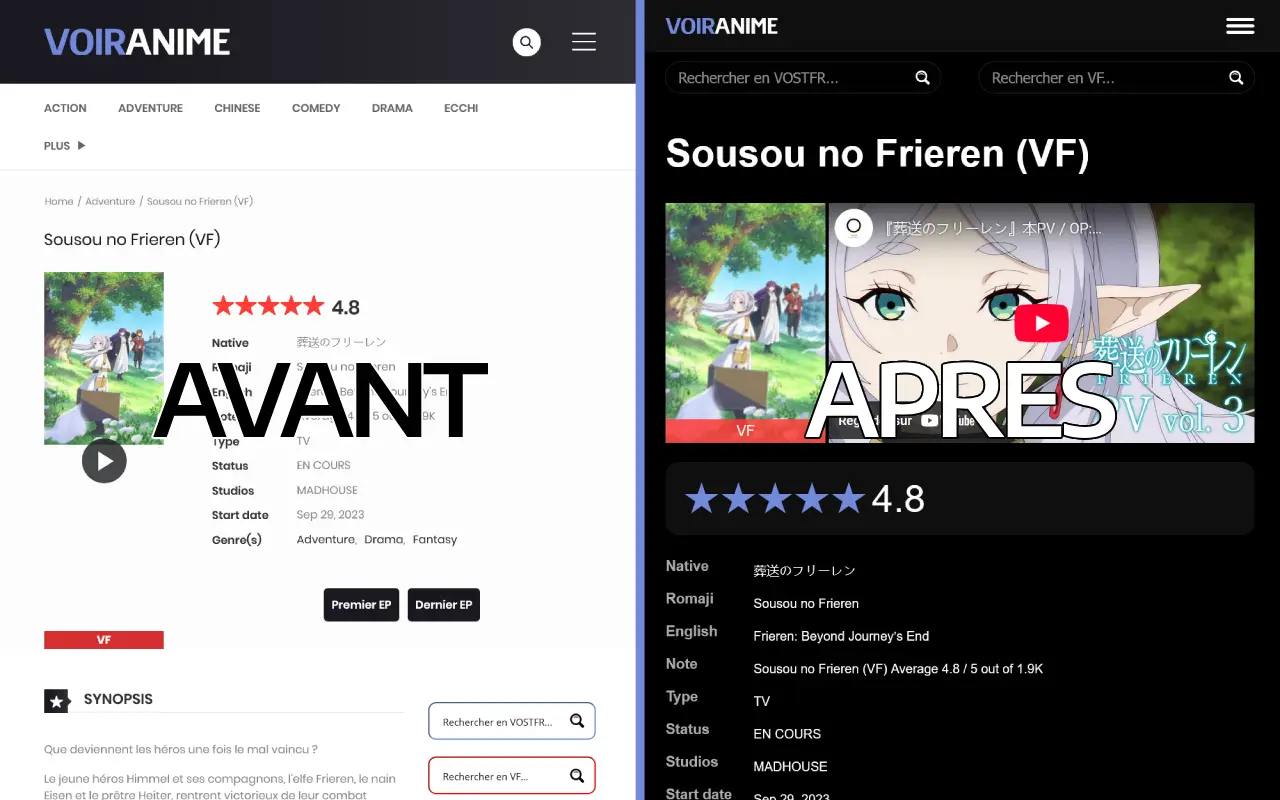Click the MADHOUSE studio in the left panel
This screenshot has height=800, width=1280.
coord(327,491)
